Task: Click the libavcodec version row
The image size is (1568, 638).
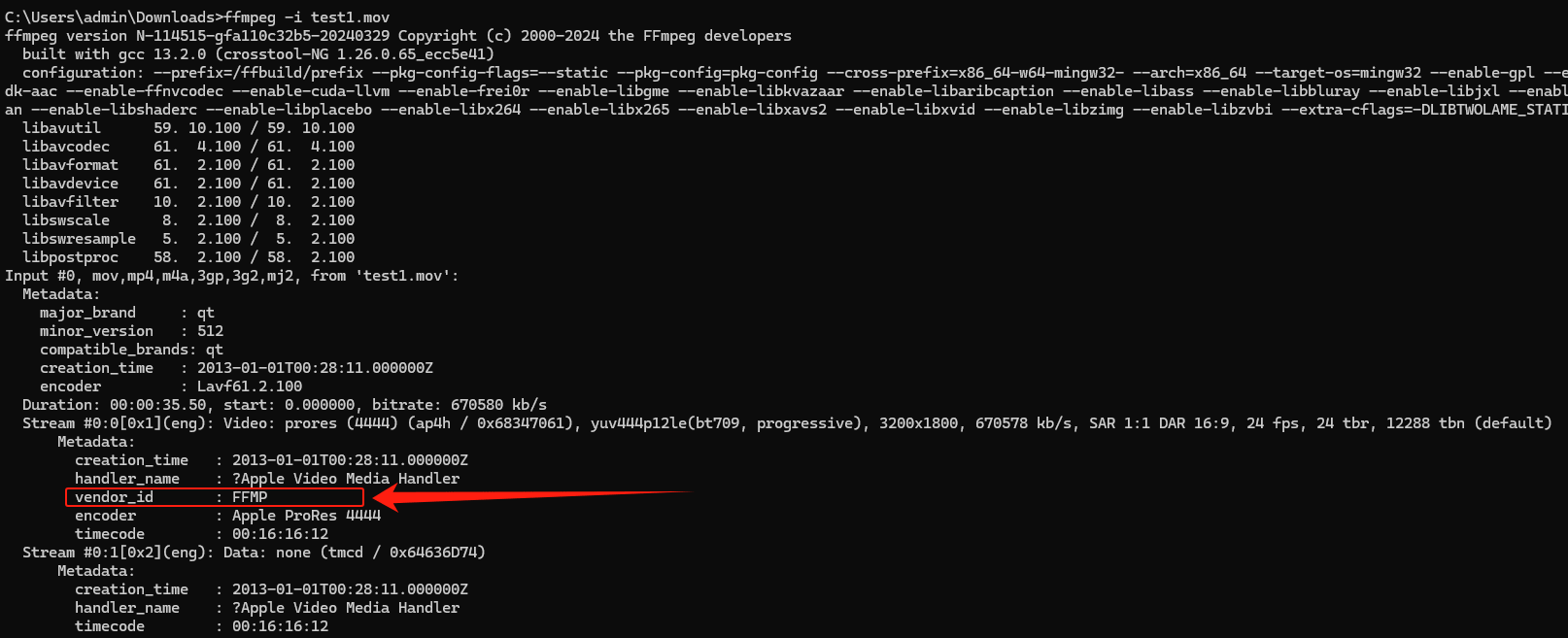Action: (188, 147)
